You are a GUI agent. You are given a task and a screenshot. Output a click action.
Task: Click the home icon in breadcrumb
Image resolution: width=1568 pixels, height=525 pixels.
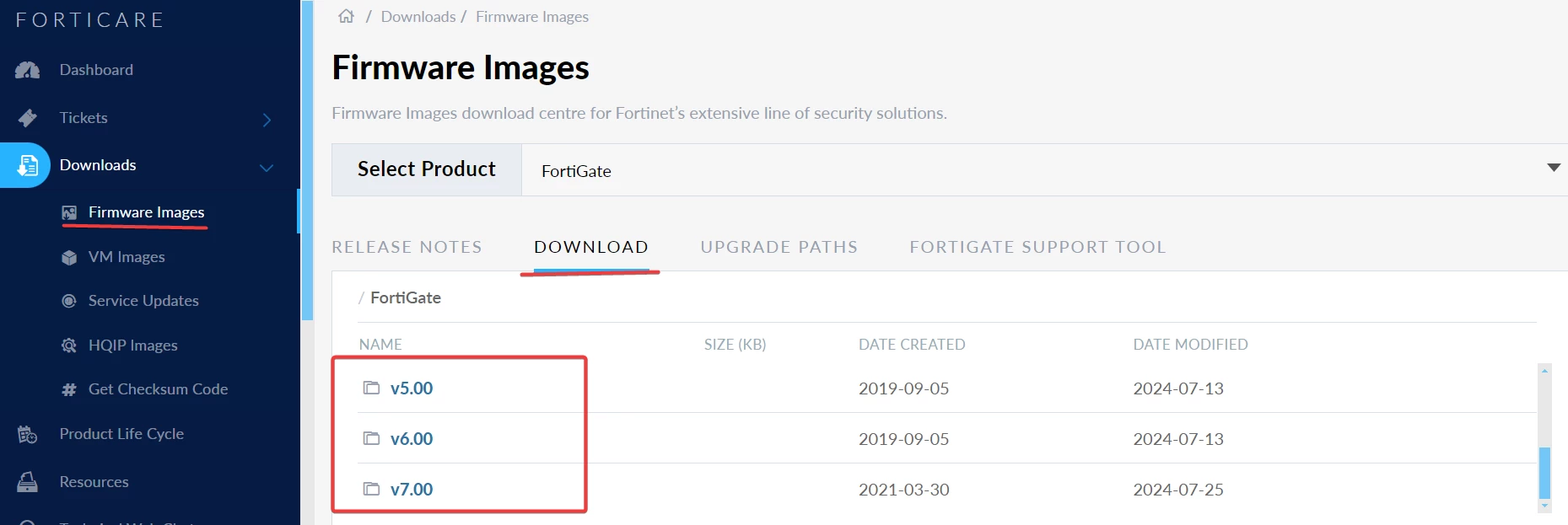tap(346, 16)
